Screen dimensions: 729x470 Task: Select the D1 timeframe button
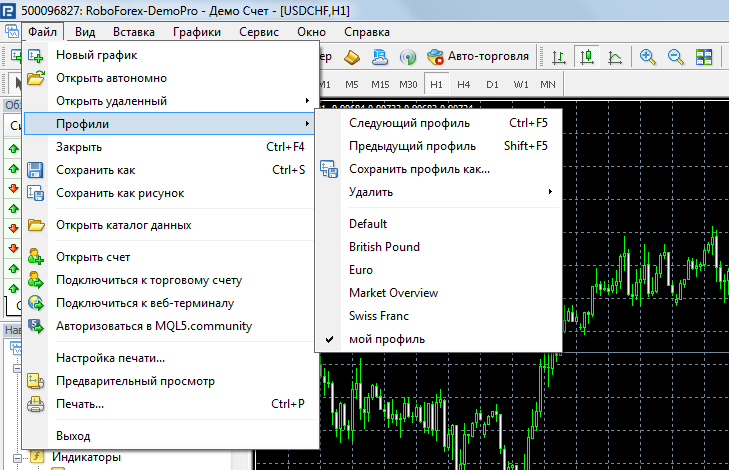(492, 83)
